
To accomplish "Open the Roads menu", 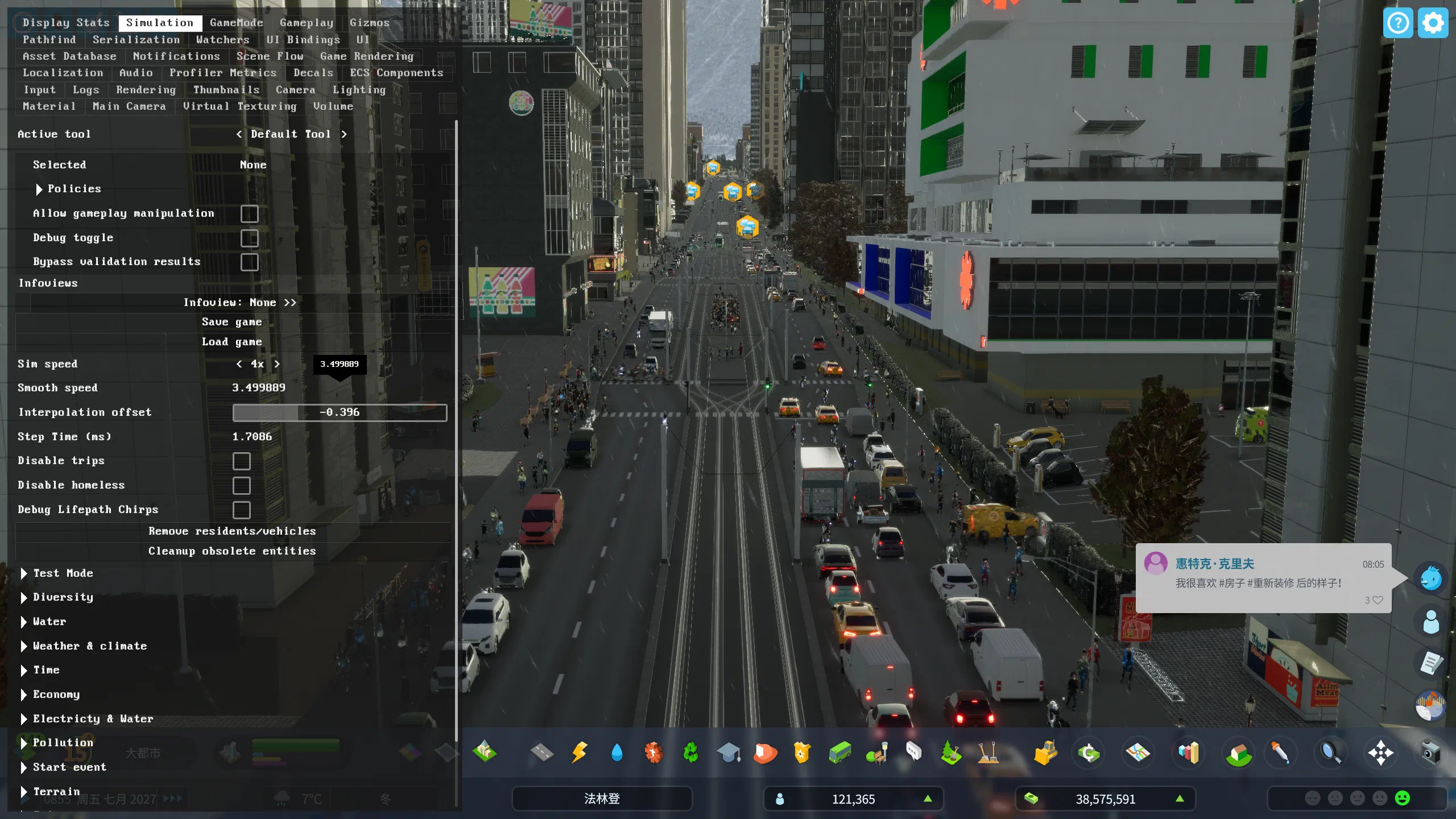I will [x=541, y=752].
